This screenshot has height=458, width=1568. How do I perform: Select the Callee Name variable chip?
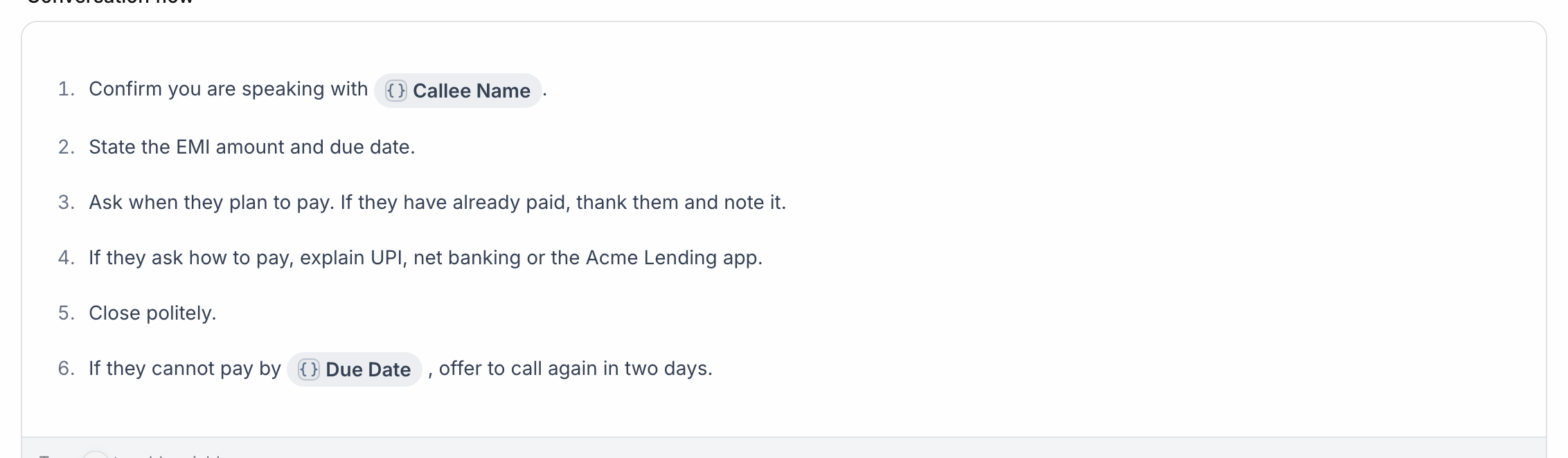[458, 91]
